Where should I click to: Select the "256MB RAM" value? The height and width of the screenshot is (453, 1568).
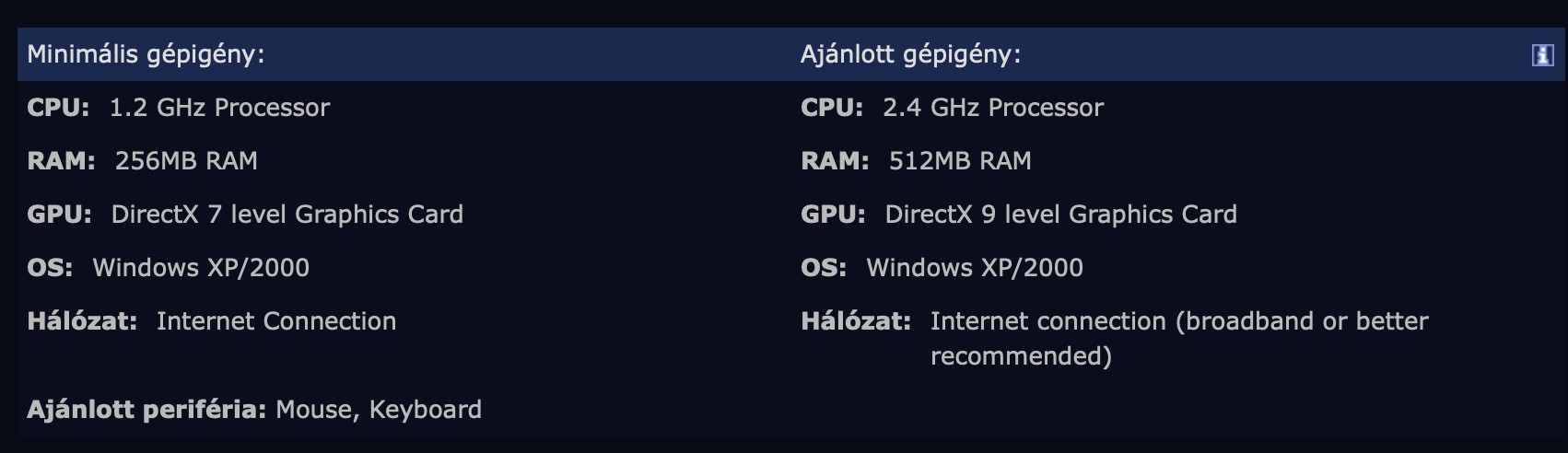[x=186, y=161]
